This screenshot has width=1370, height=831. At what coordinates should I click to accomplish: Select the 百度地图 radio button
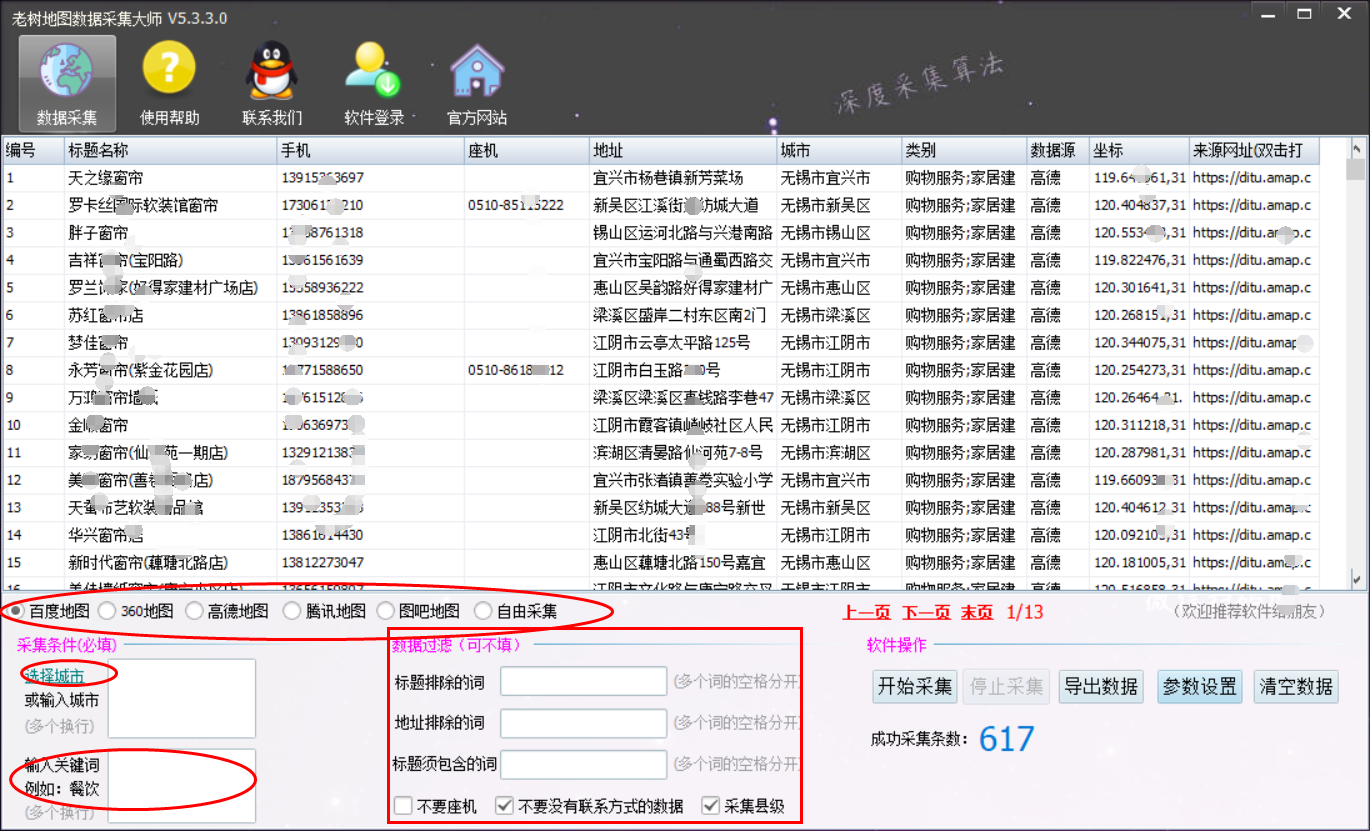point(17,611)
